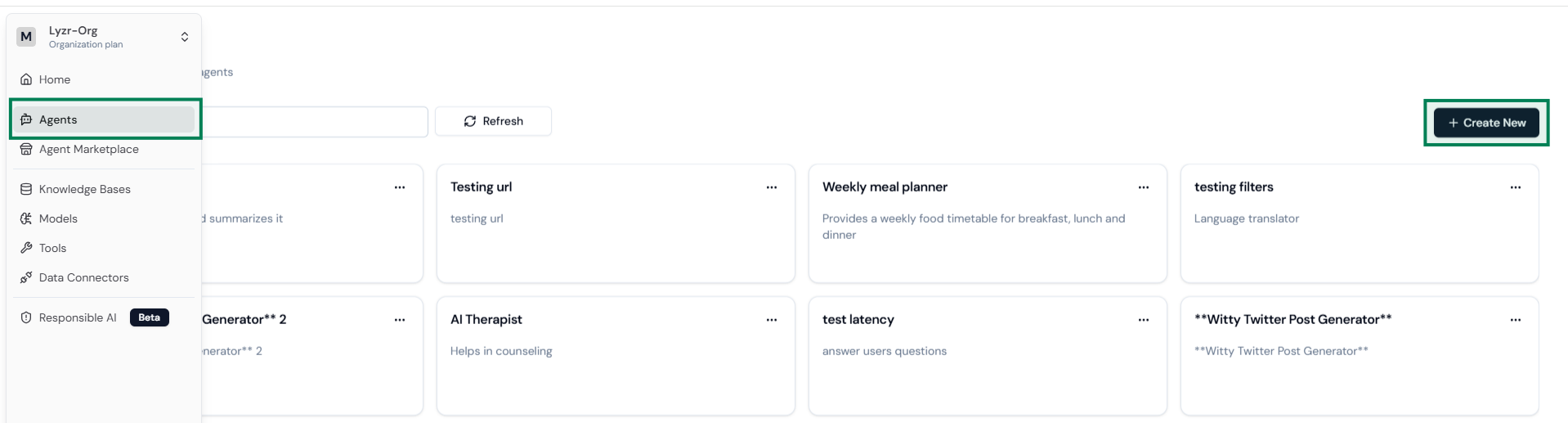
Task: Open Agent Marketplace store icon
Action: click(x=26, y=149)
